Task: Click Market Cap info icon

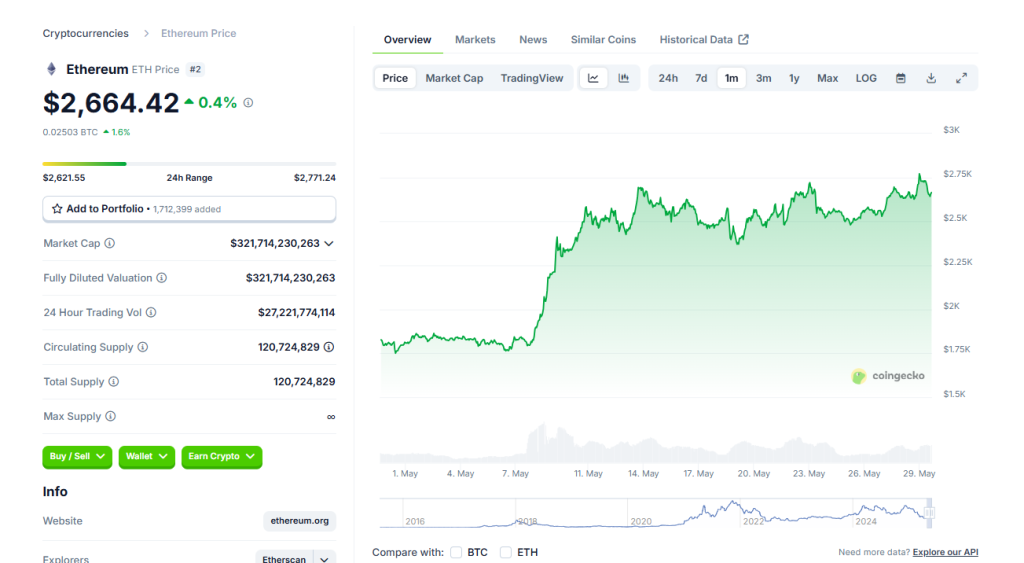Action: [x=110, y=243]
